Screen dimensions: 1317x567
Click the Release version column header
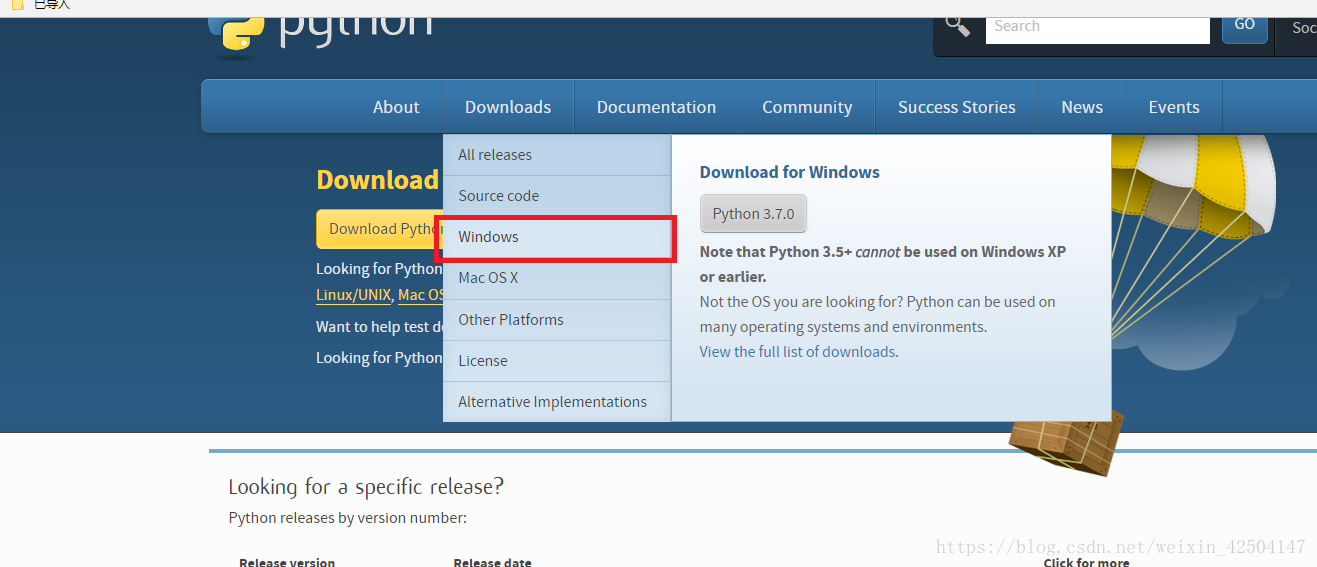(287, 562)
